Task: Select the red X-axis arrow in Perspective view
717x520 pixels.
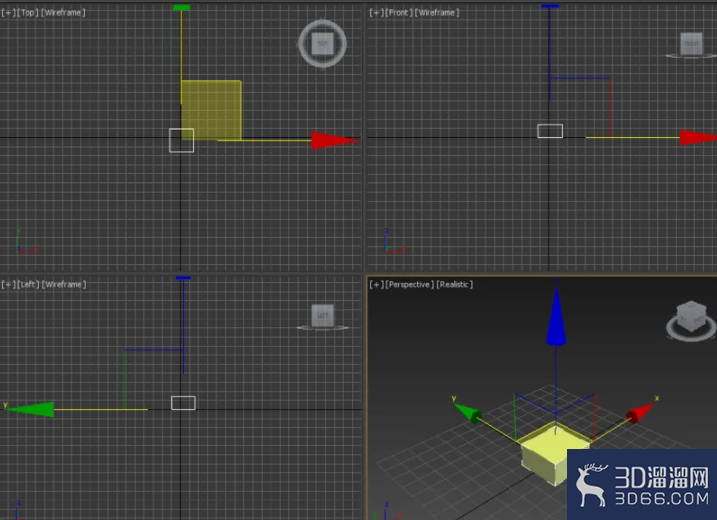Action: tap(640, 413)
